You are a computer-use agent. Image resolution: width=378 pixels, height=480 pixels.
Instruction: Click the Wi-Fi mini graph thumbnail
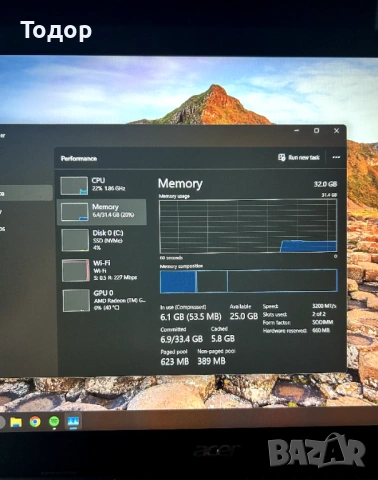(76, 270)
